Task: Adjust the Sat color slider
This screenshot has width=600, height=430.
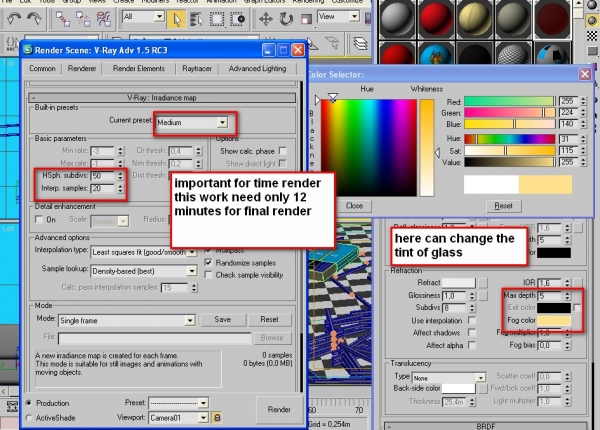Action: click(510, 150)
